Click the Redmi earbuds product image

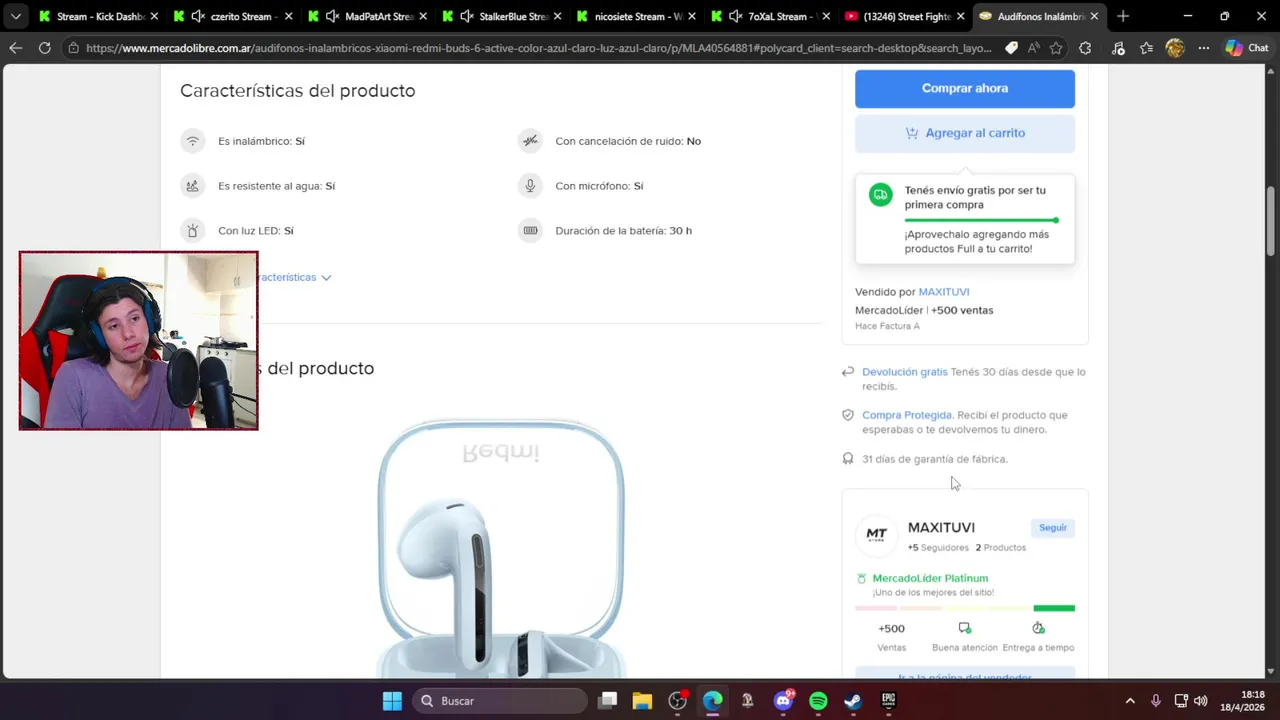501,548
